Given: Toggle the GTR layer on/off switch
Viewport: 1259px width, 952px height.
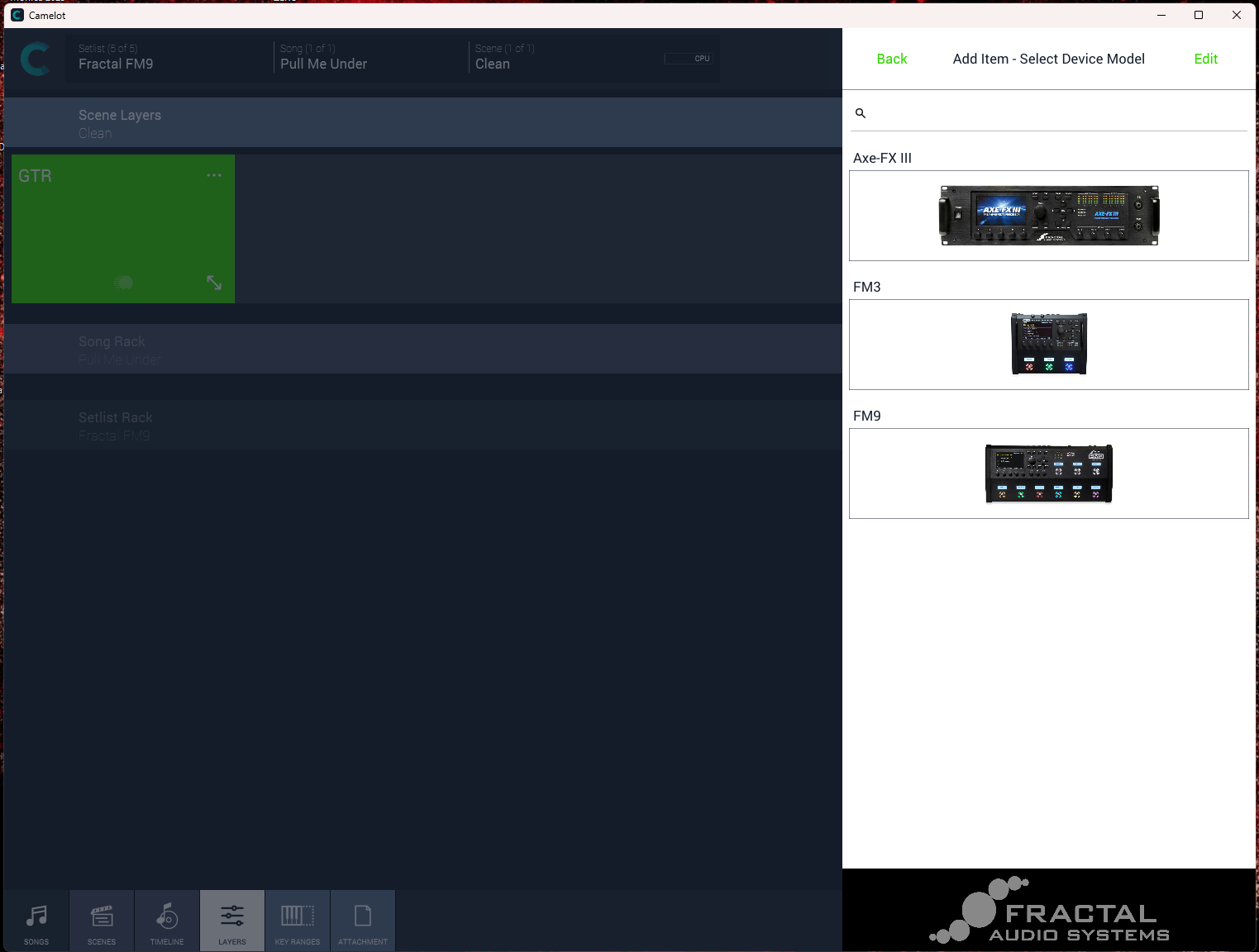Looking at the screenshot, I should pos(123,283).
